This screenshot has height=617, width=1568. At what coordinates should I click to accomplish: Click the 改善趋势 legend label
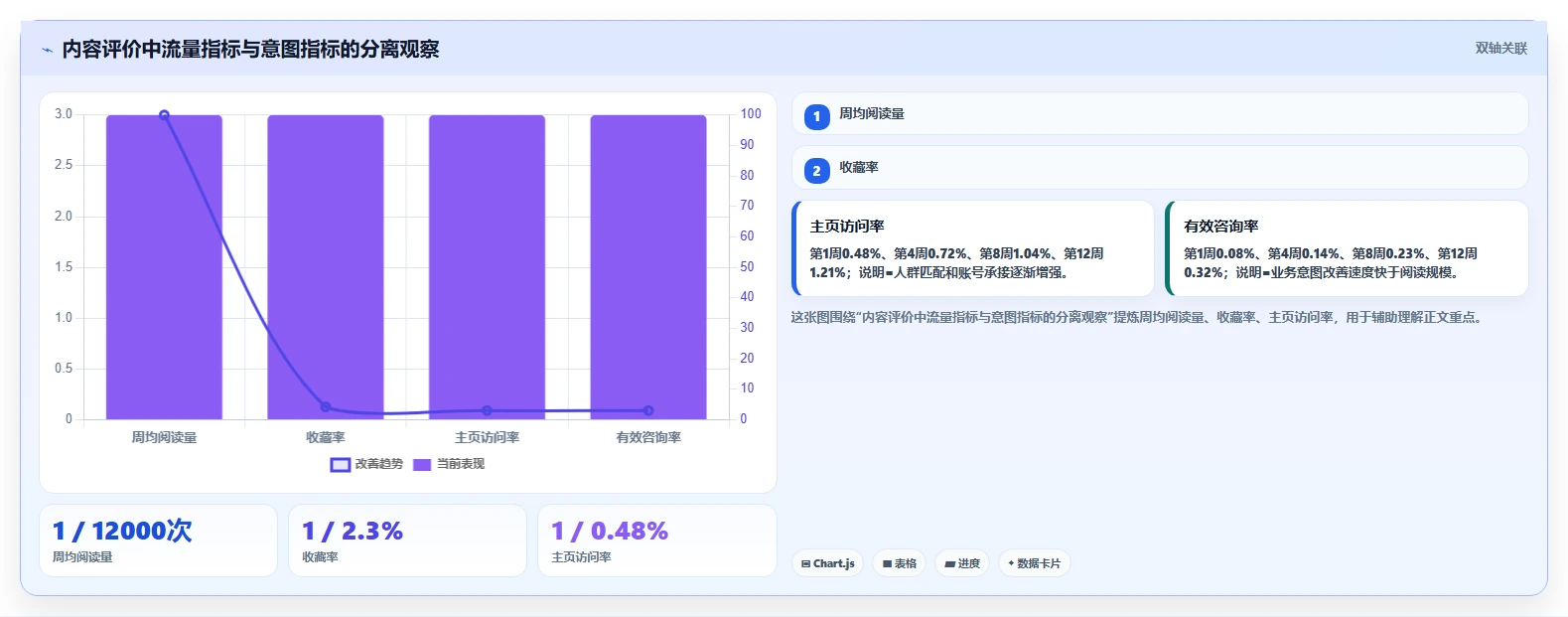tap(379, 464)
